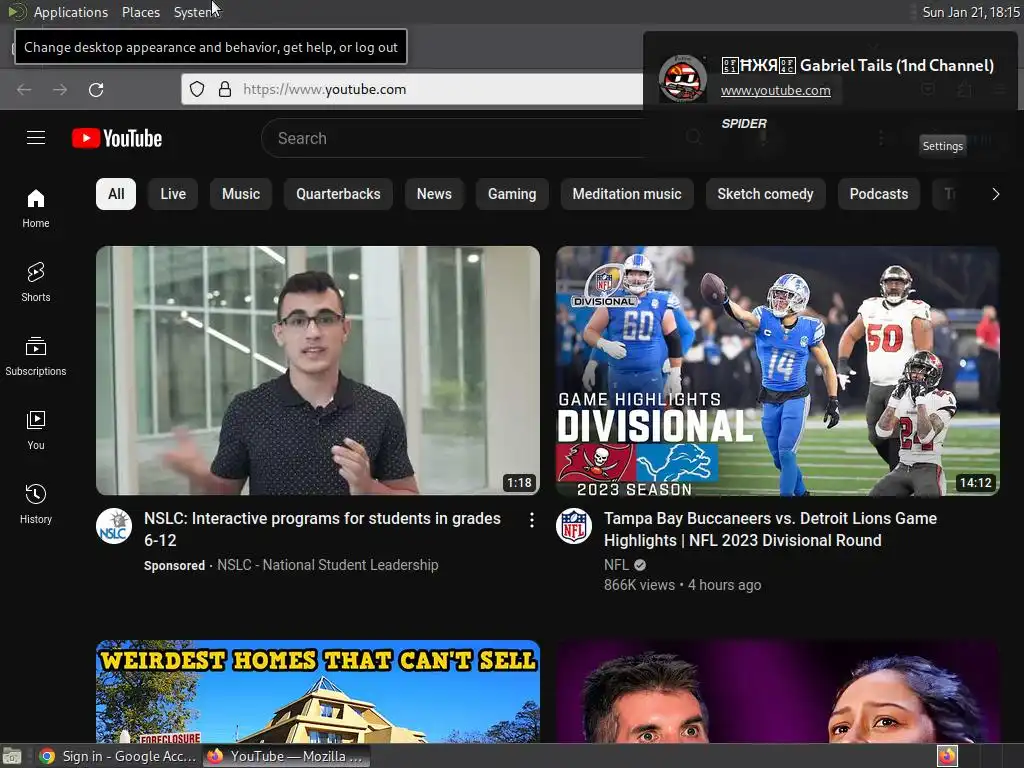Open the Weirdest Homes That Can't Sell thumbnail
The image size is (1024, 768).
tap(318, 691)
